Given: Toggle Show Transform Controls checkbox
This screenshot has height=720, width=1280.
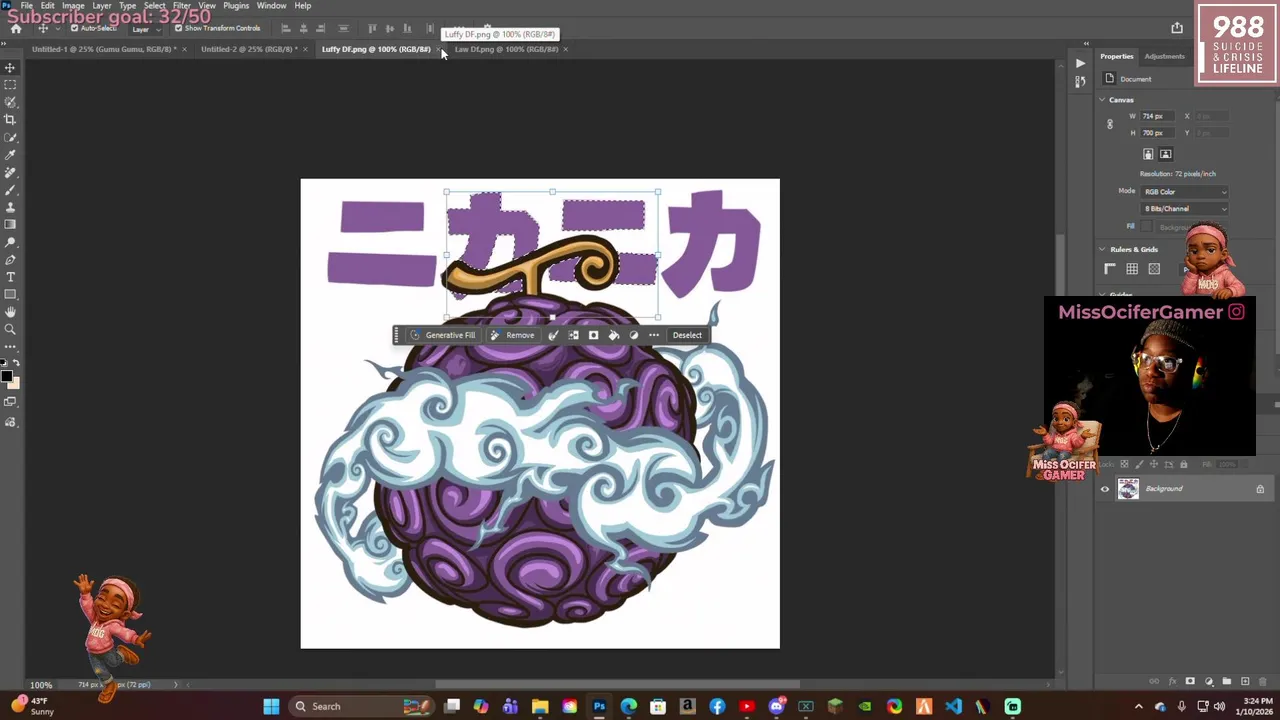Looking at the screenshot, I should pyautogui.click(x=178, y=28).
